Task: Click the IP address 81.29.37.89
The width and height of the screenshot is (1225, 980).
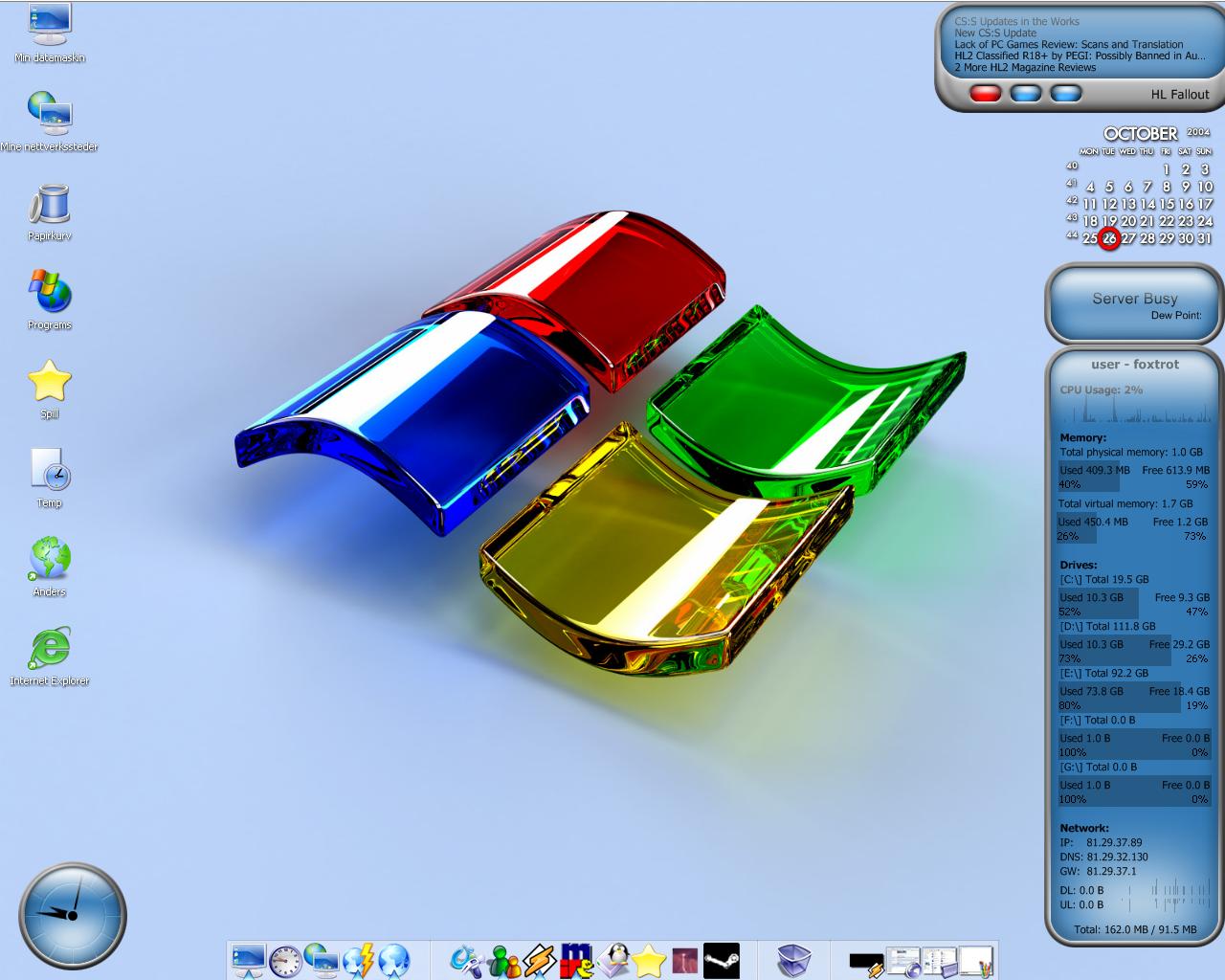Action: pos(1114,843)
